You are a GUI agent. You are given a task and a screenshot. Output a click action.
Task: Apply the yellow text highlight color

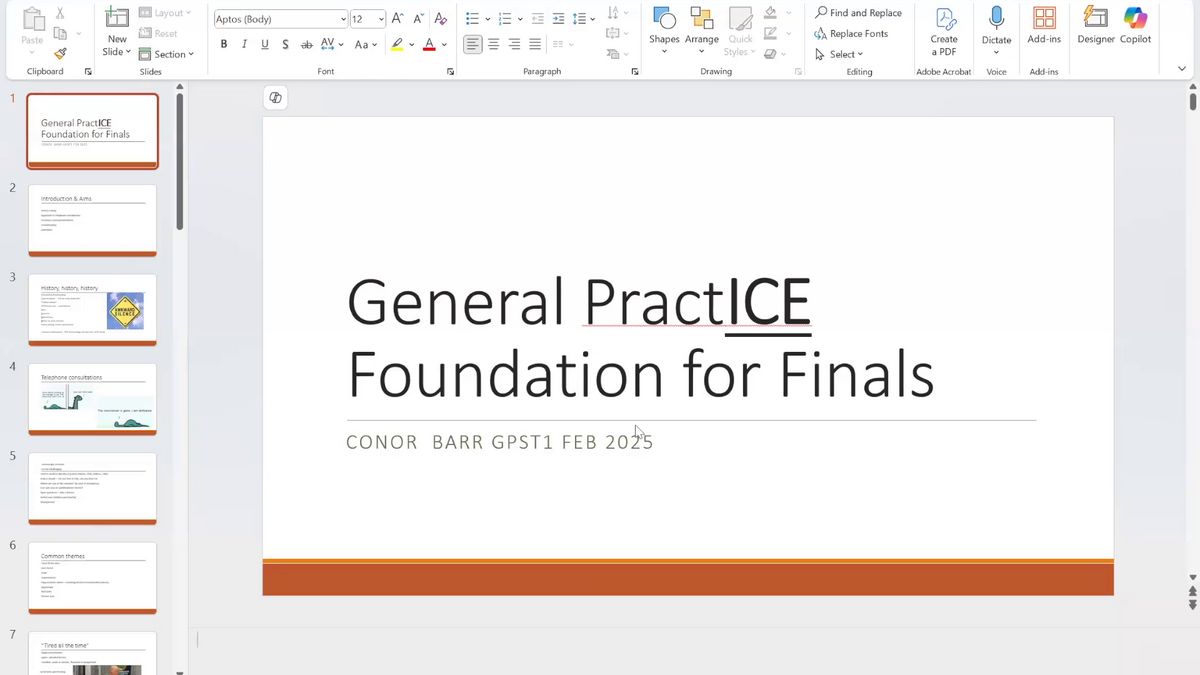(x=397, y=44)
